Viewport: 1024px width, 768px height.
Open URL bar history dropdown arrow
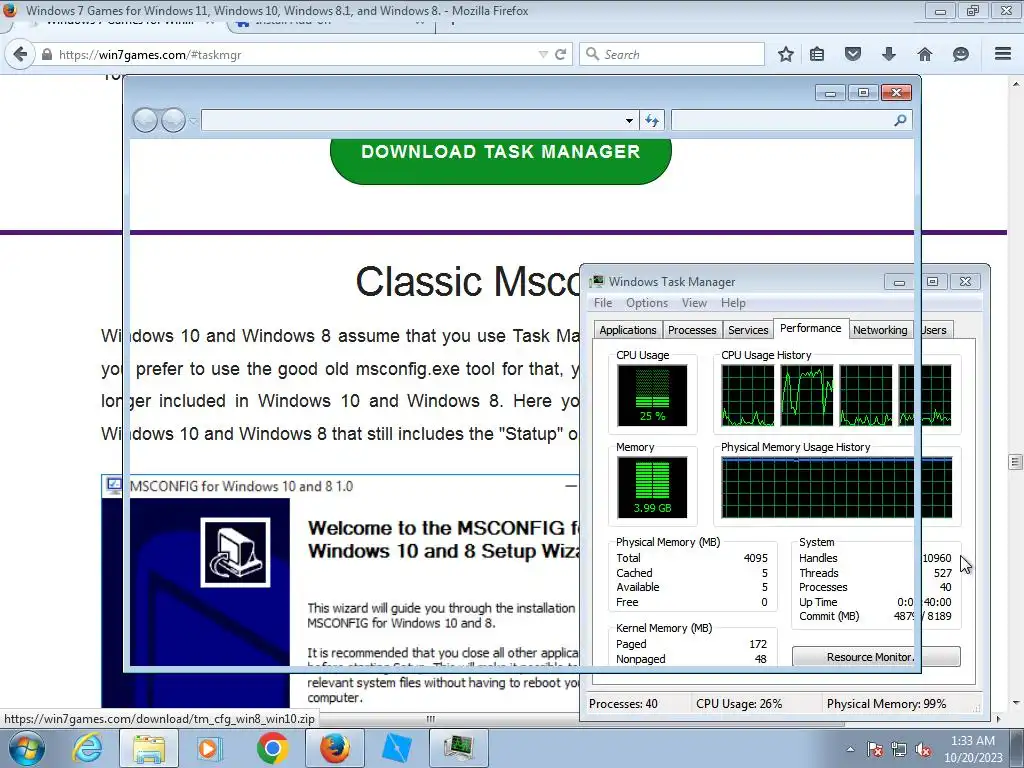click(543, 54)
